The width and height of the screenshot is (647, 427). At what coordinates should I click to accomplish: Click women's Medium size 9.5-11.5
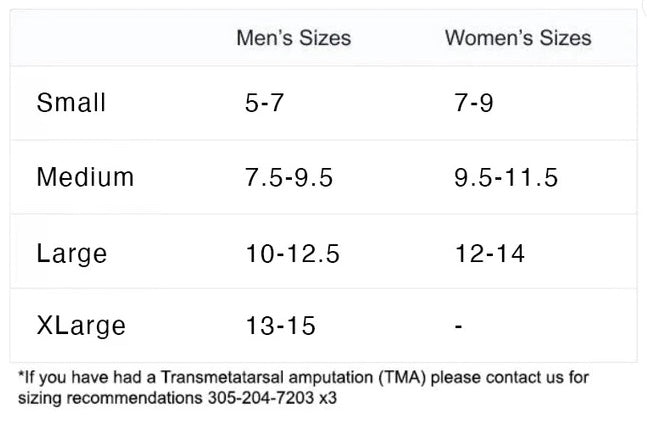point(505,178)
